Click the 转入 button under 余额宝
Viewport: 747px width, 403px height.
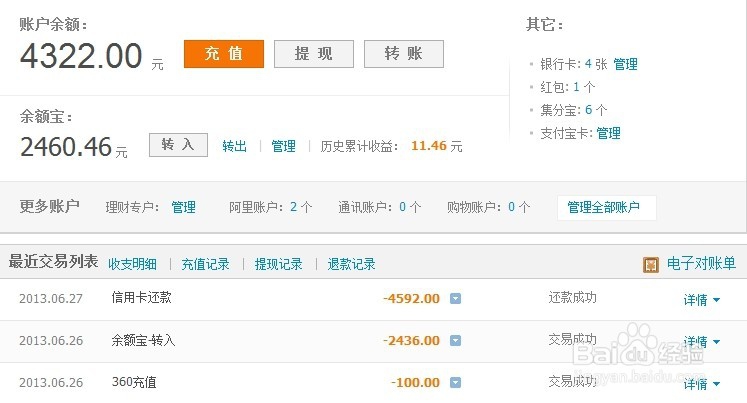coord(178,145)
